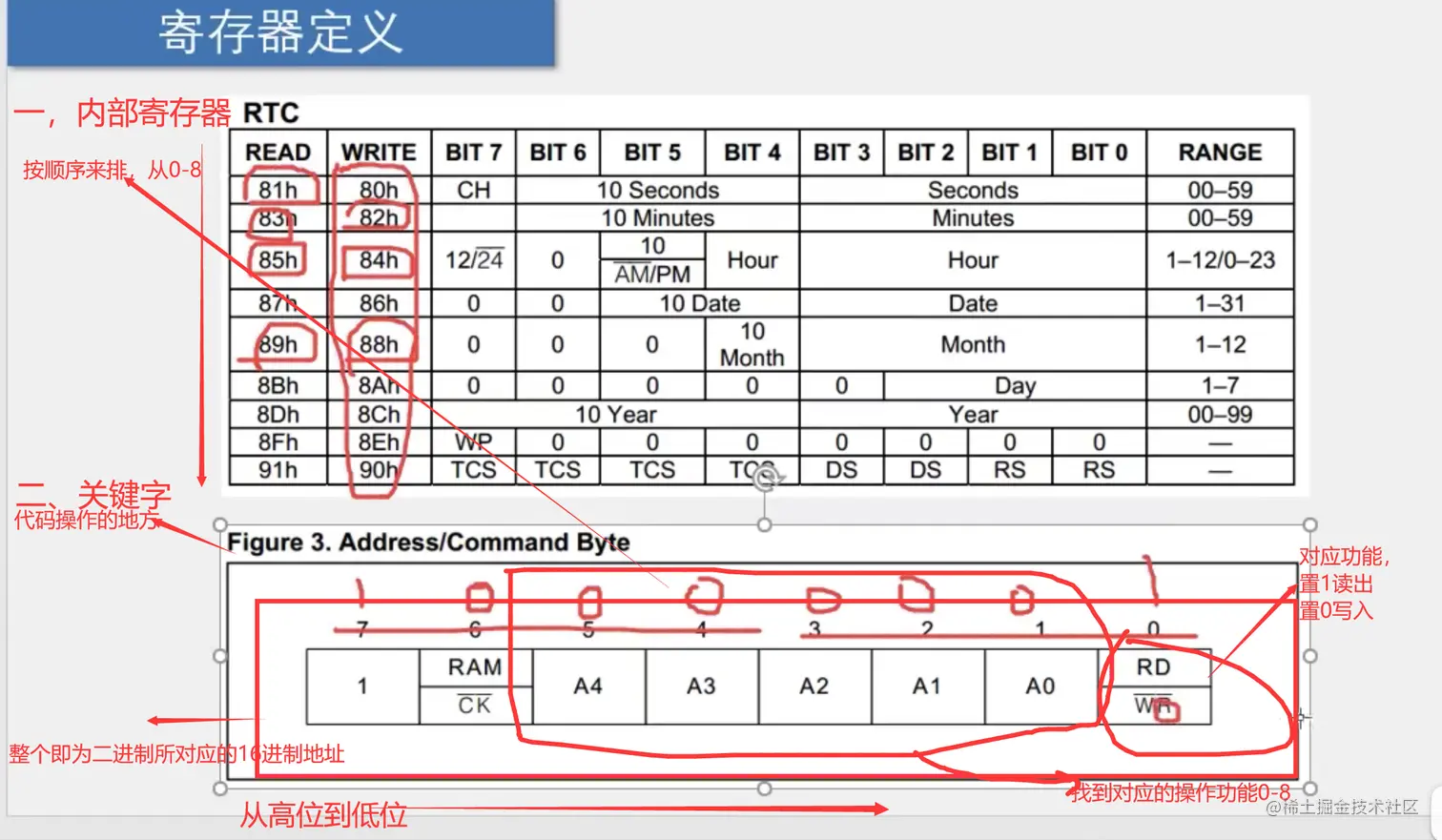The image size is (1442, 840).
Task: Click the A4 cell in the command byte figure
Action: [587, 686]
